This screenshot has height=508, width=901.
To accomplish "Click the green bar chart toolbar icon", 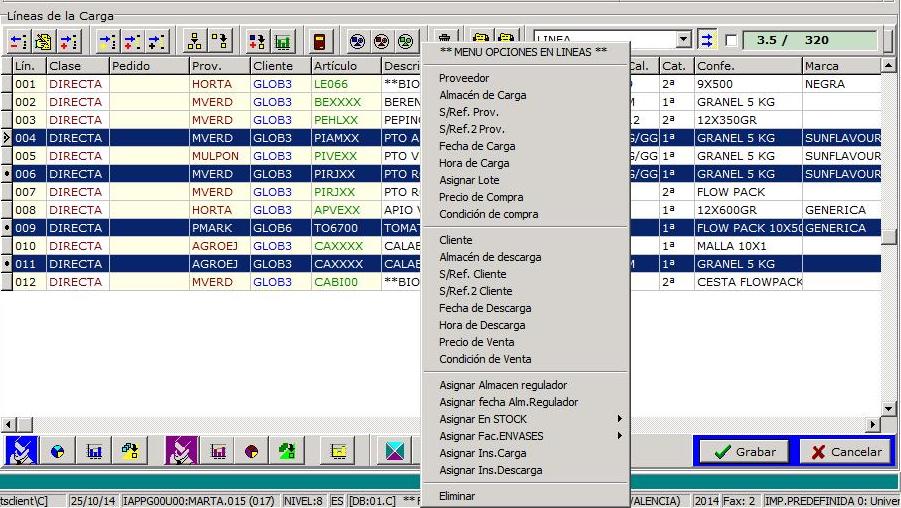I will point(283,42).
